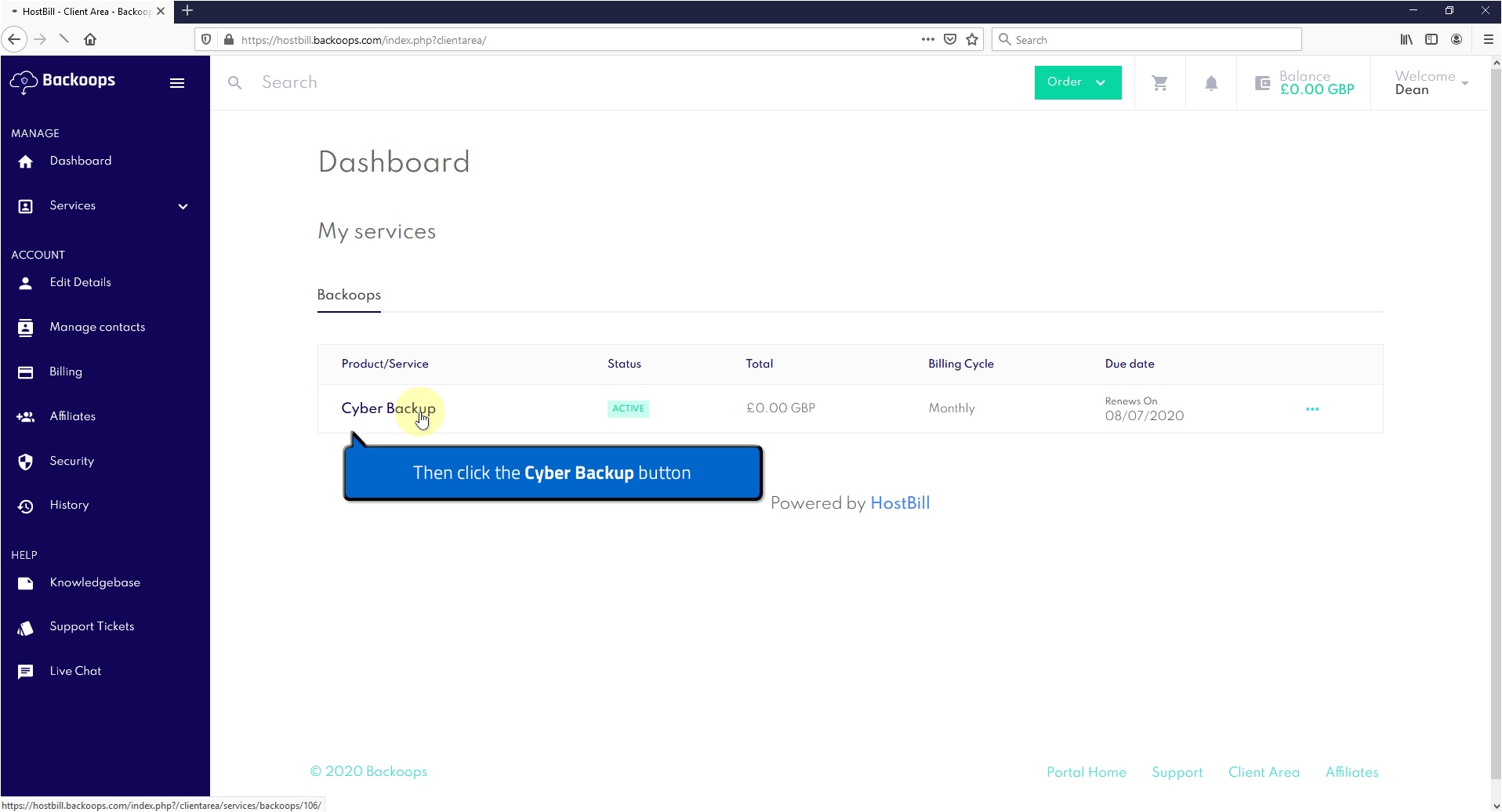Open a new browser tab
Viewport: 1502px width, 812px height.
click(x=187, y=11)
